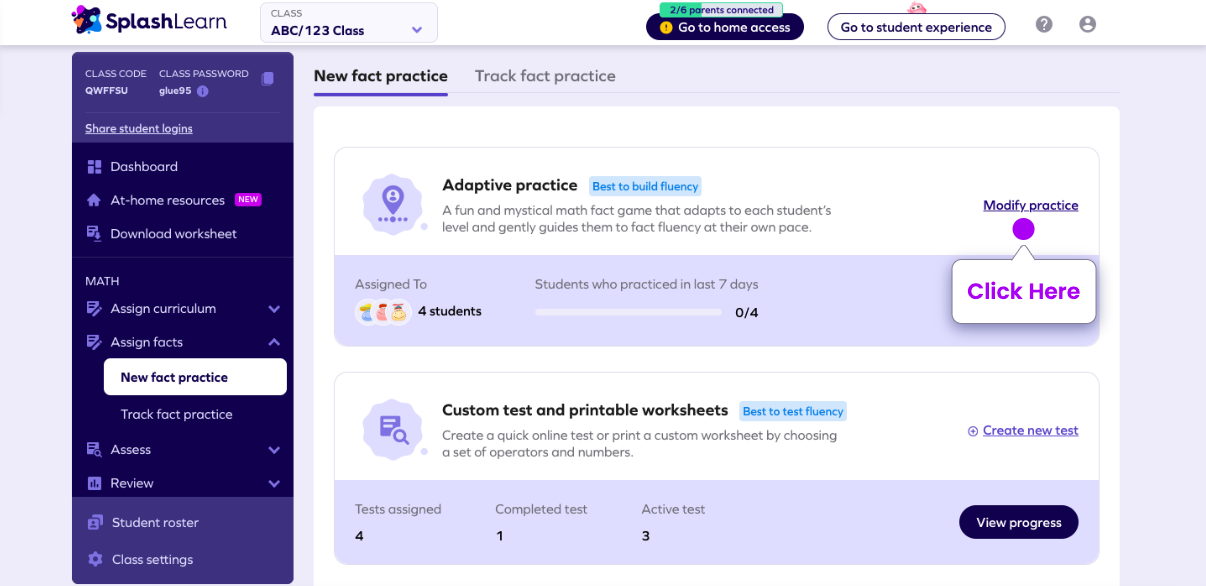Viewport: 1206px width, 586px height.
Task: Switch to Track fact practice tab
Action: (x=545, y=76)
